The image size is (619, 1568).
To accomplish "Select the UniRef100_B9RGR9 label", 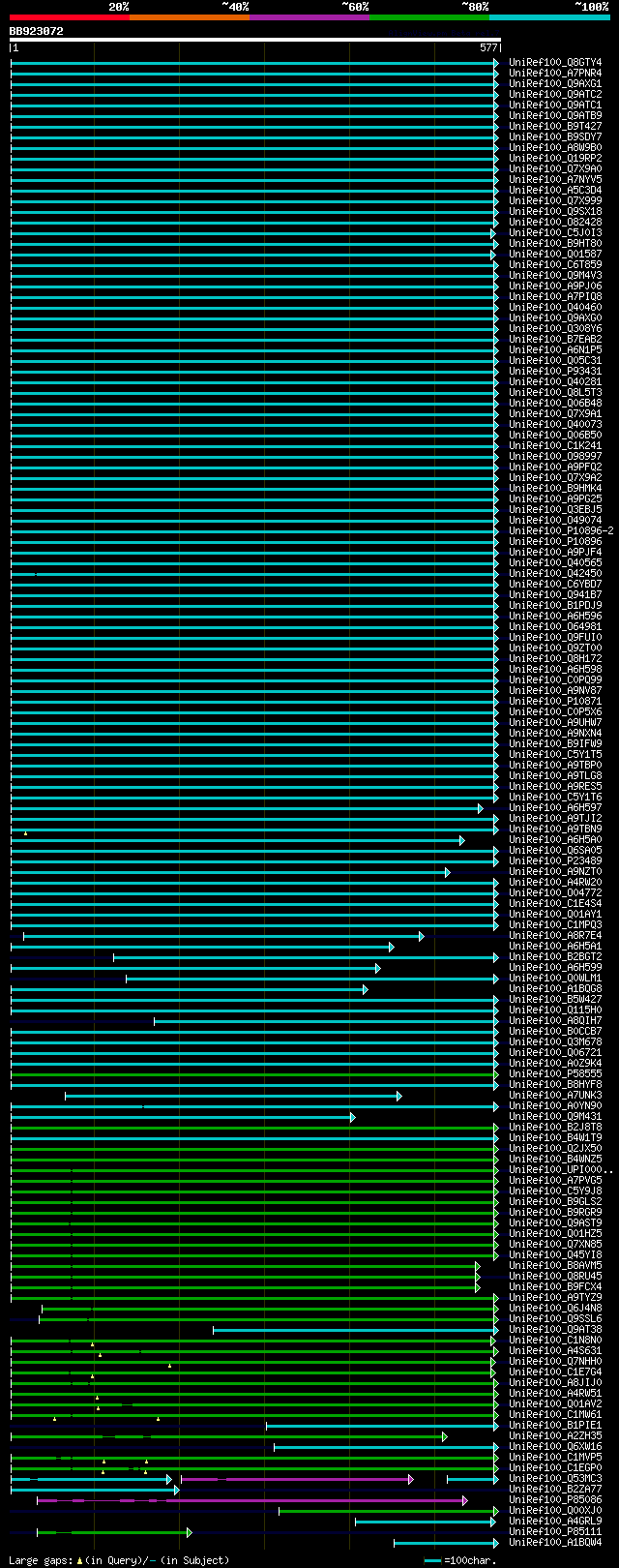I will point(555,1213).
